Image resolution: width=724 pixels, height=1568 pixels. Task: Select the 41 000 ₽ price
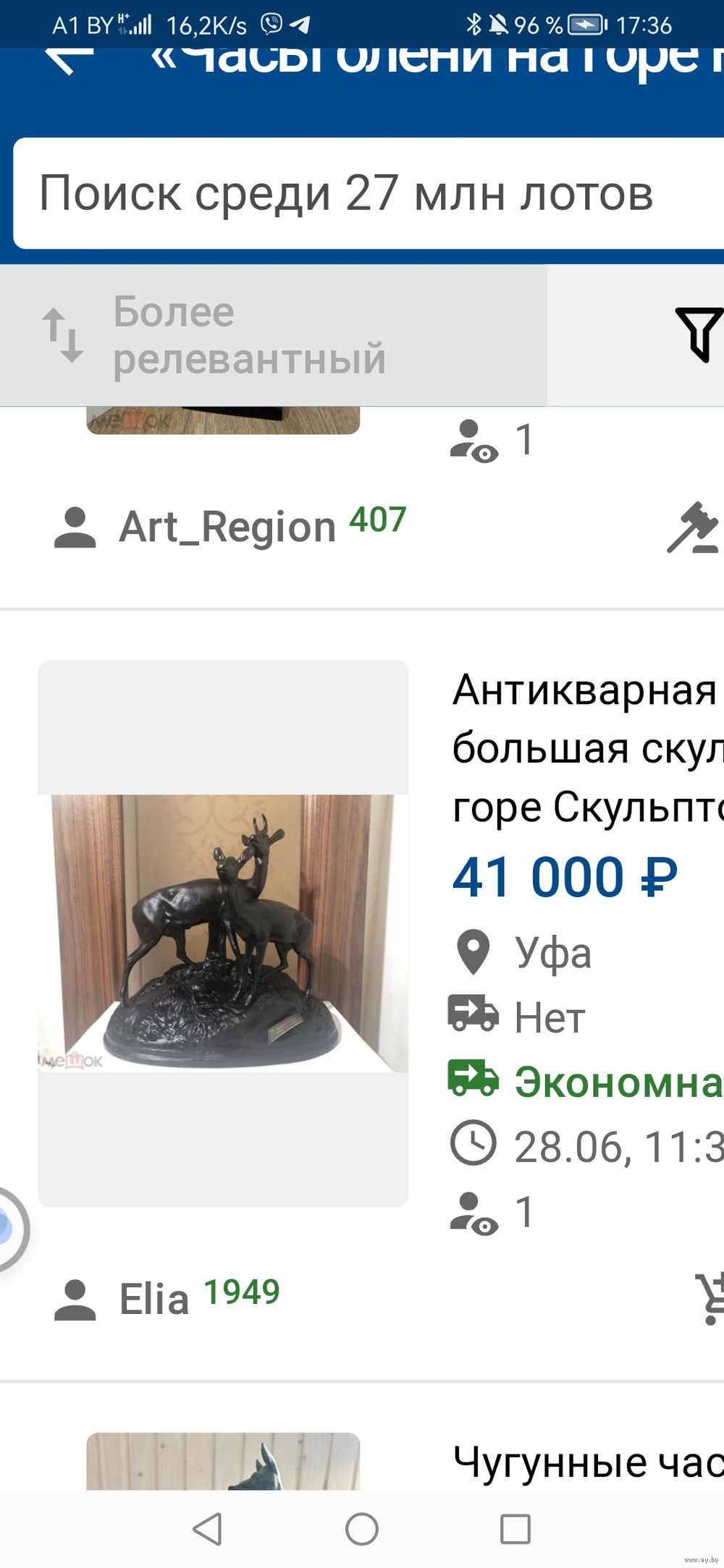click(565, 877)
